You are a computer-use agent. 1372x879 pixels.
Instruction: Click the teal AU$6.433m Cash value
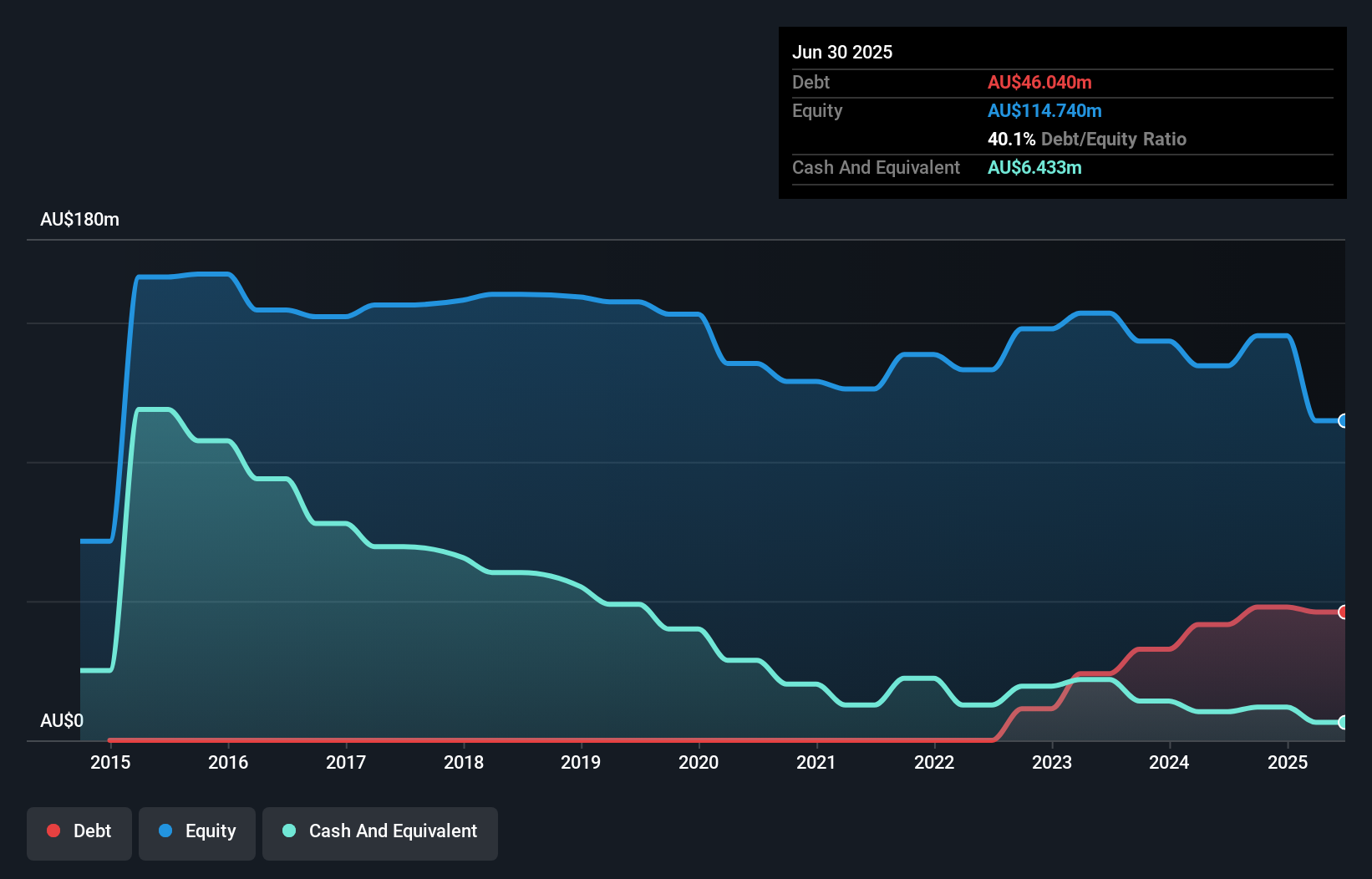(x=1034, y=167)
